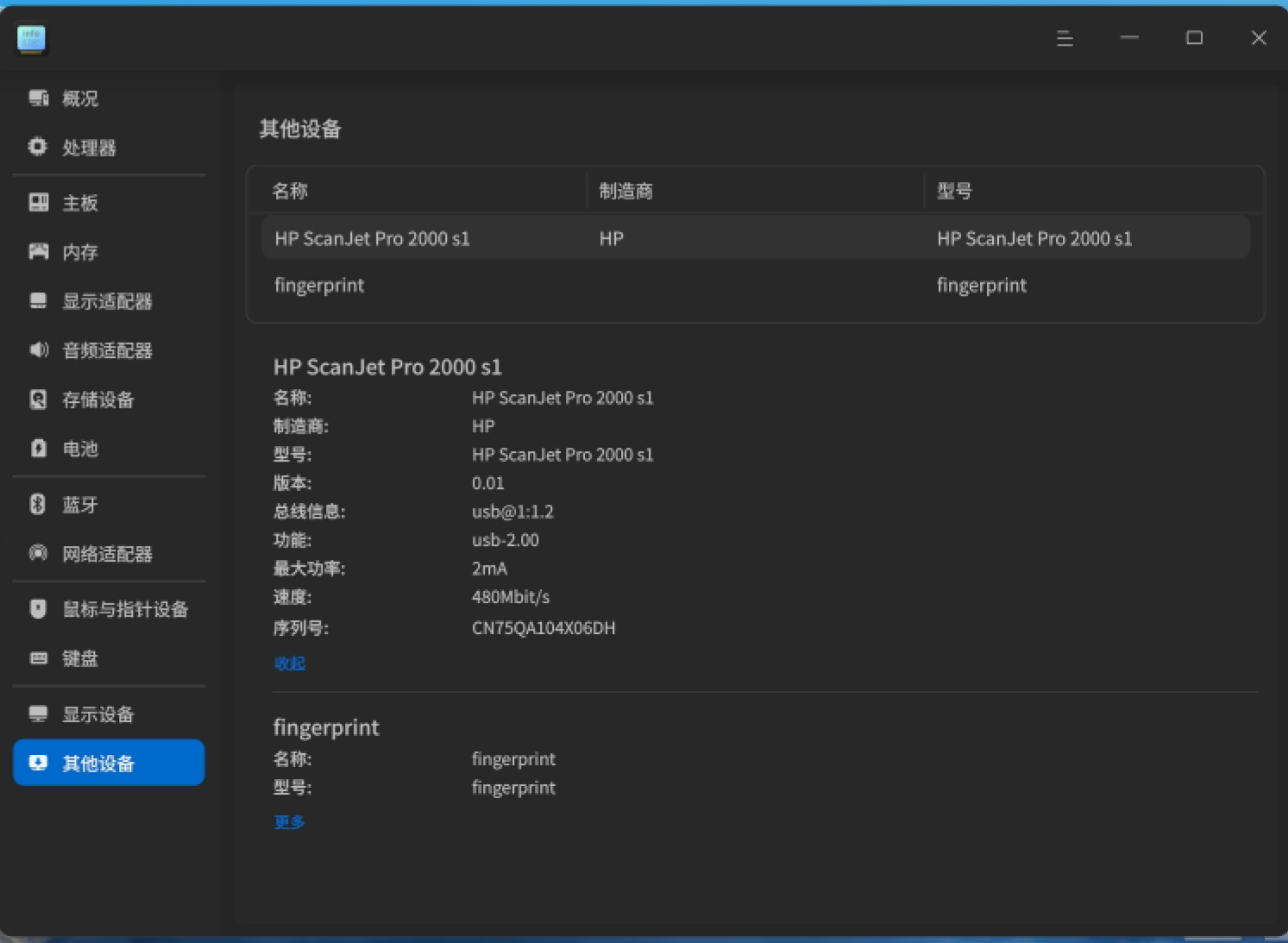Viewport: 1288px width, 943px height.
Task: Click the 音频适配器 speaker icon
Action: point(38,350)
